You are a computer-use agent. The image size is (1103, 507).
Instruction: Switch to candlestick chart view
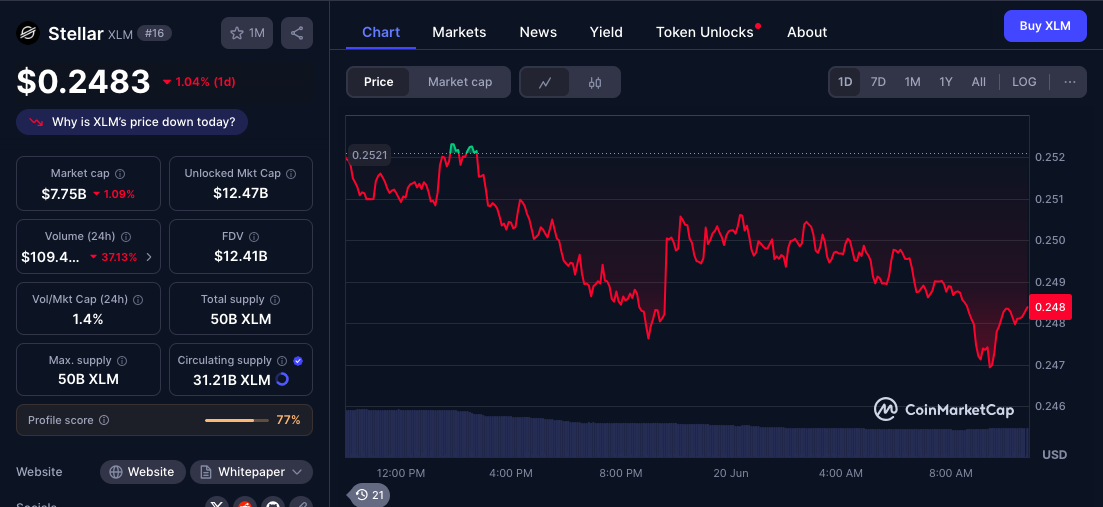click(x=595, y=82)
